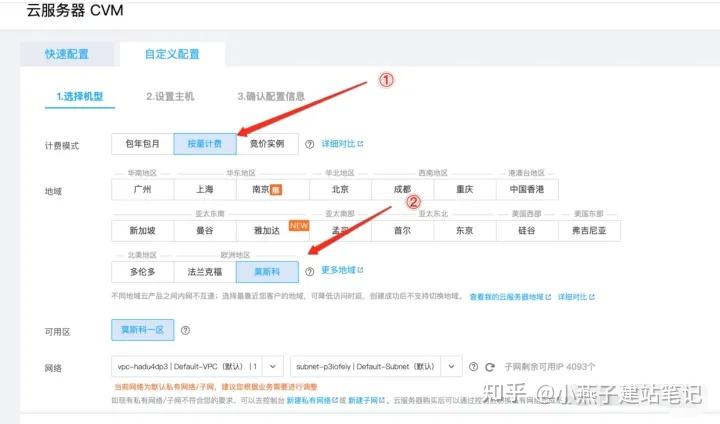
Task: Open 详细对比 link after 查看我的云服务器地域
Action: 576,297
